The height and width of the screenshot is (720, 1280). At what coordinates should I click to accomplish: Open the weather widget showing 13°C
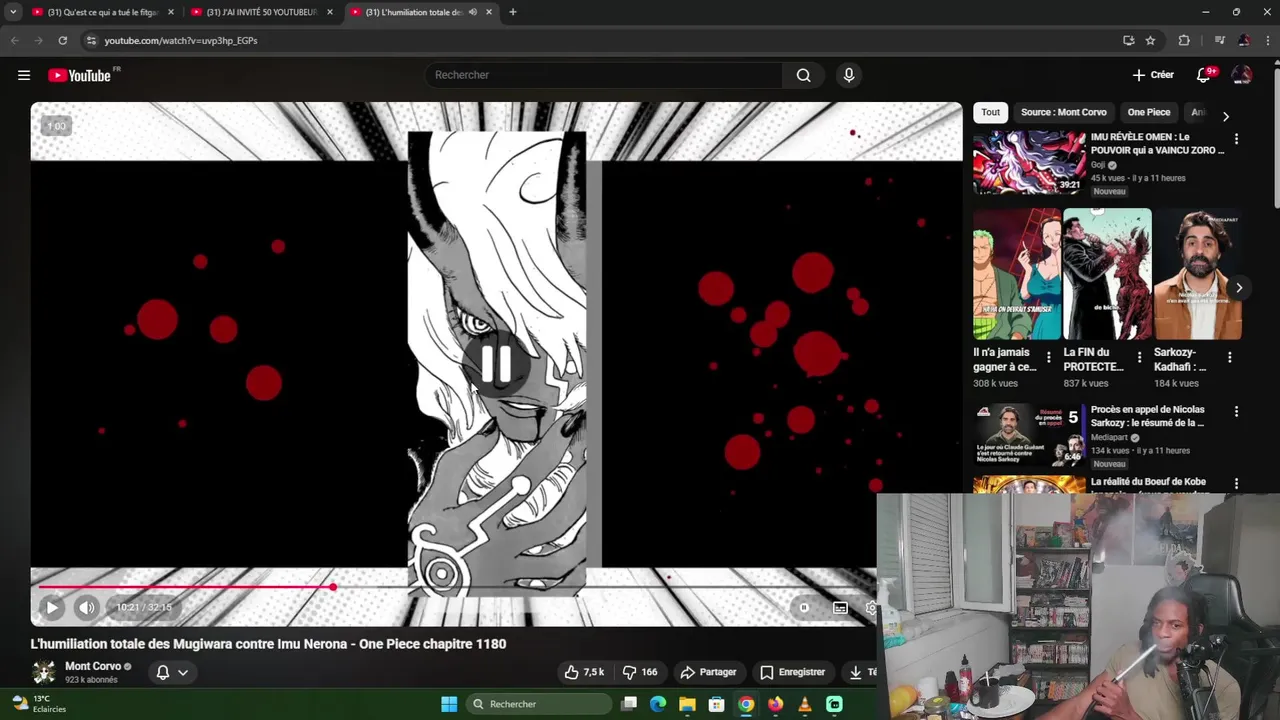[x=40, y=704]
